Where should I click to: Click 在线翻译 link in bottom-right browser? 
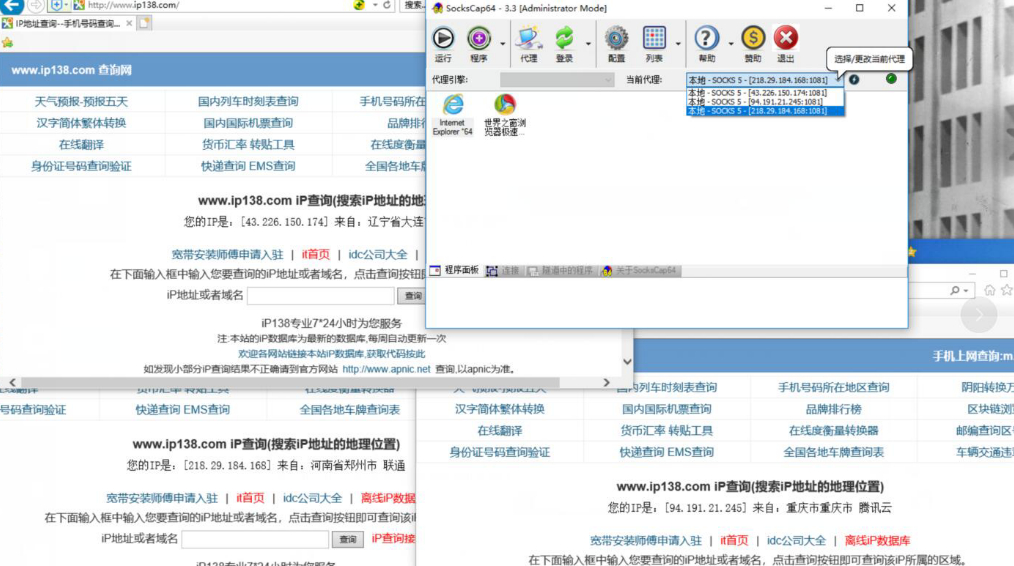[500, 431]
